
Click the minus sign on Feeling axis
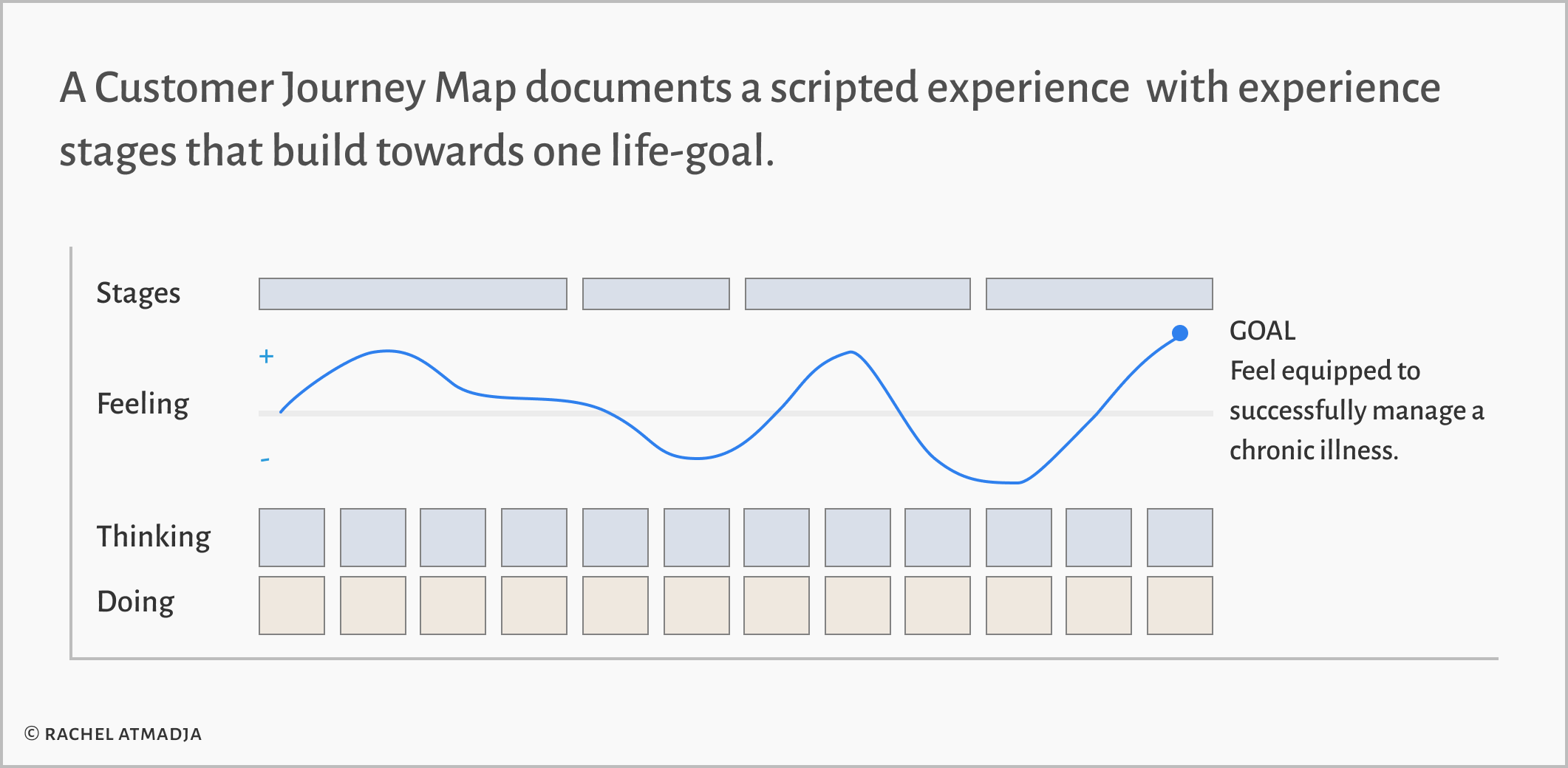[265, 460]
